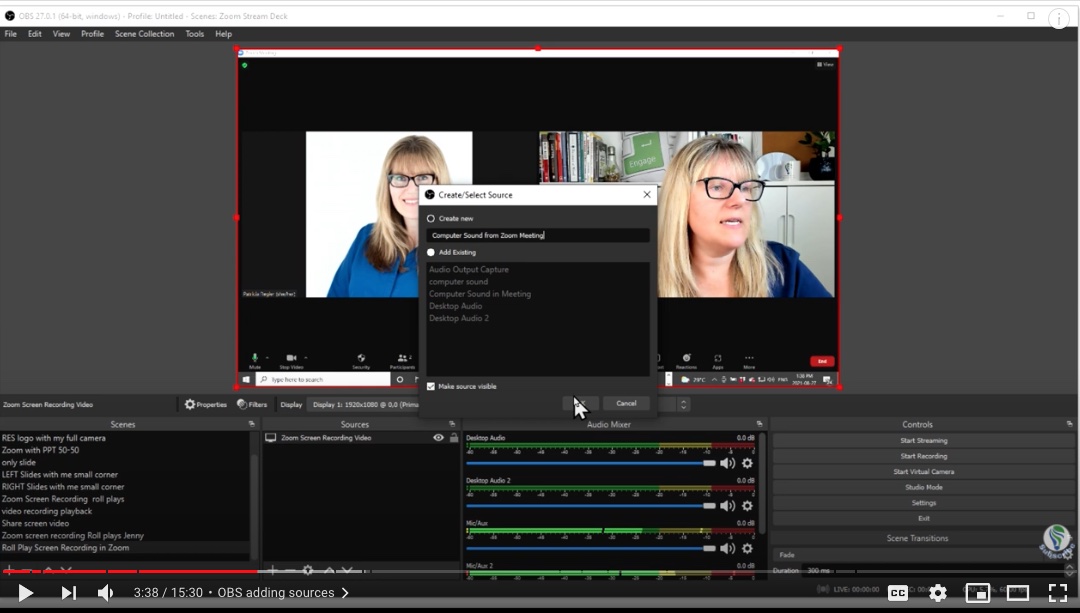Switch to YouTube miniplayer
Screen dimensions: 1080x613
[977, 592]
